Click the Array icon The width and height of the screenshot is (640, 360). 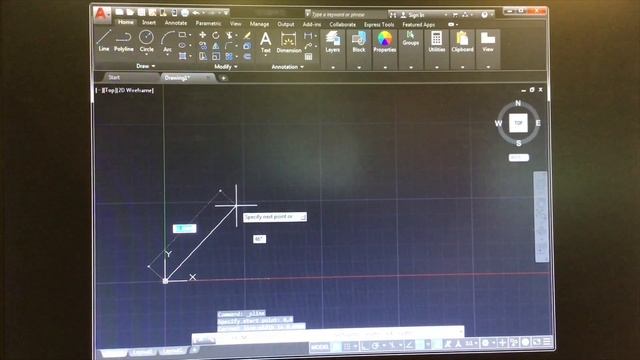point(229,56)
